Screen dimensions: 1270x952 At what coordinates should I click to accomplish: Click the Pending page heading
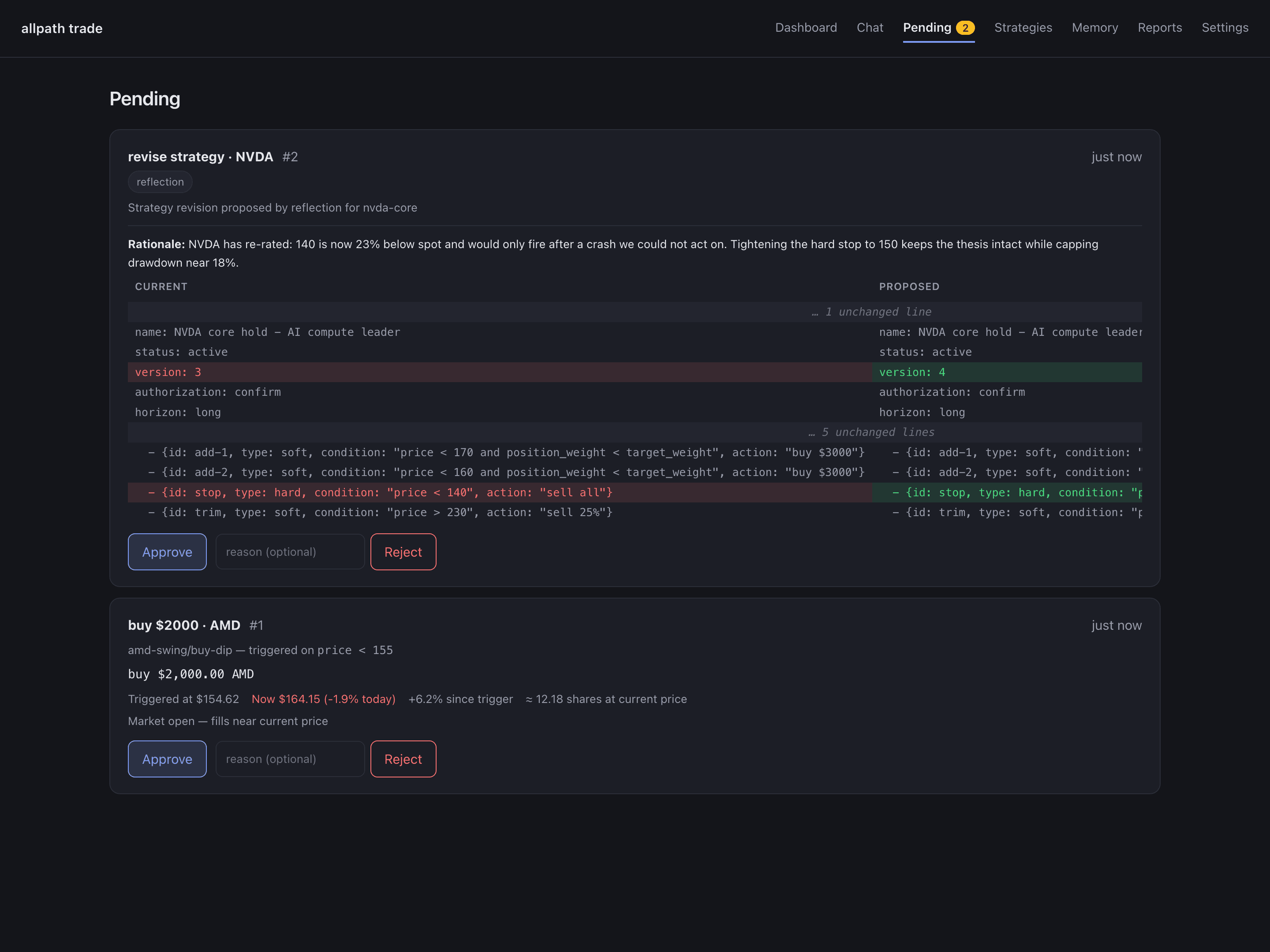click(145, 99)
